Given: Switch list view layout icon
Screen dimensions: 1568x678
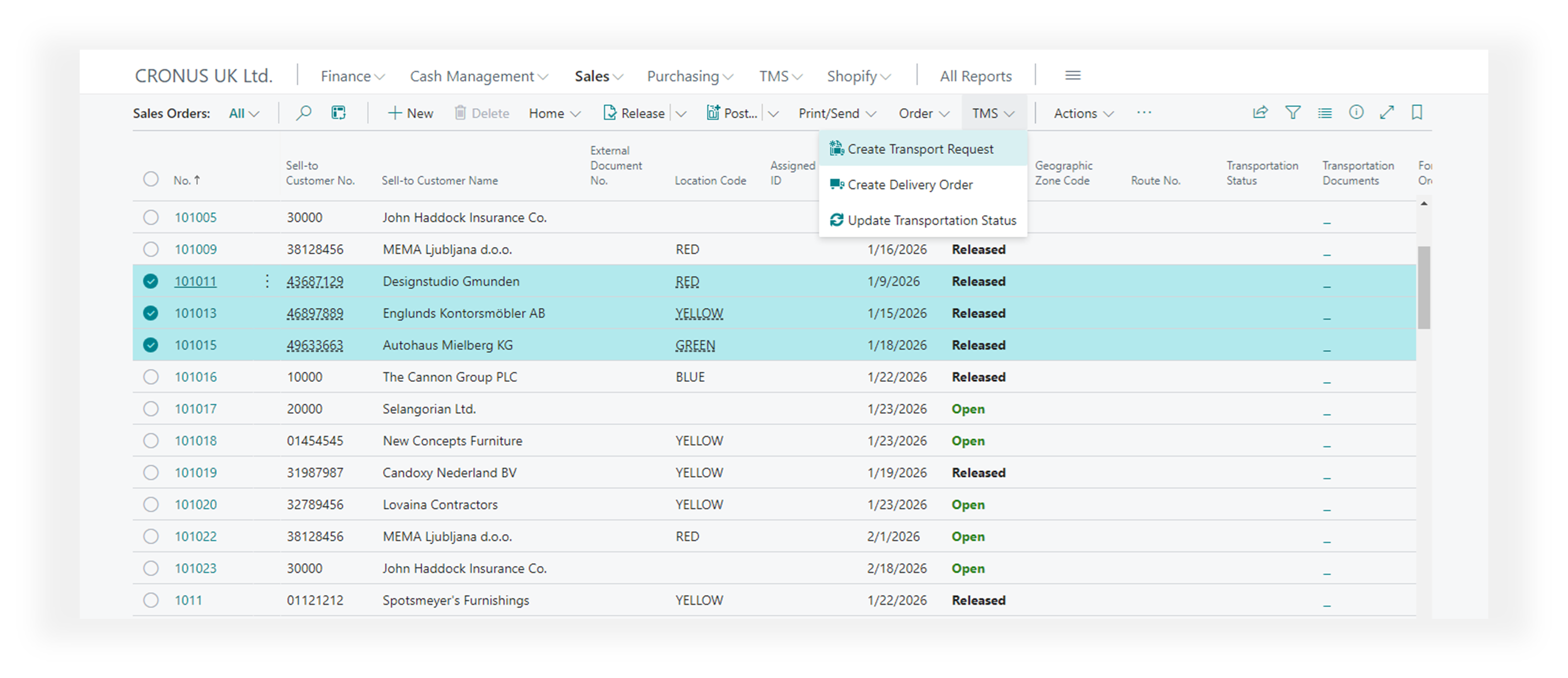Looking at the screenshot, I should [x=1324, y=113].
